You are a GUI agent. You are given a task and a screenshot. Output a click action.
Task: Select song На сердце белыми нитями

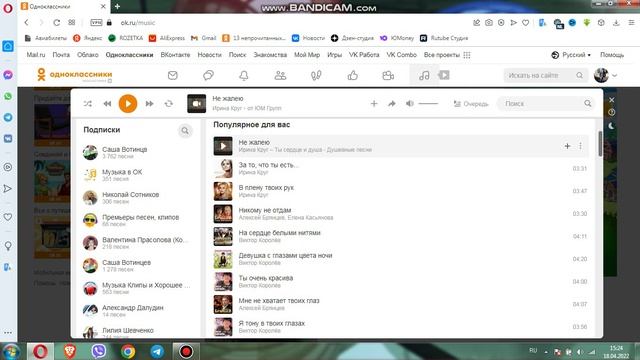(x=279, y=233)
